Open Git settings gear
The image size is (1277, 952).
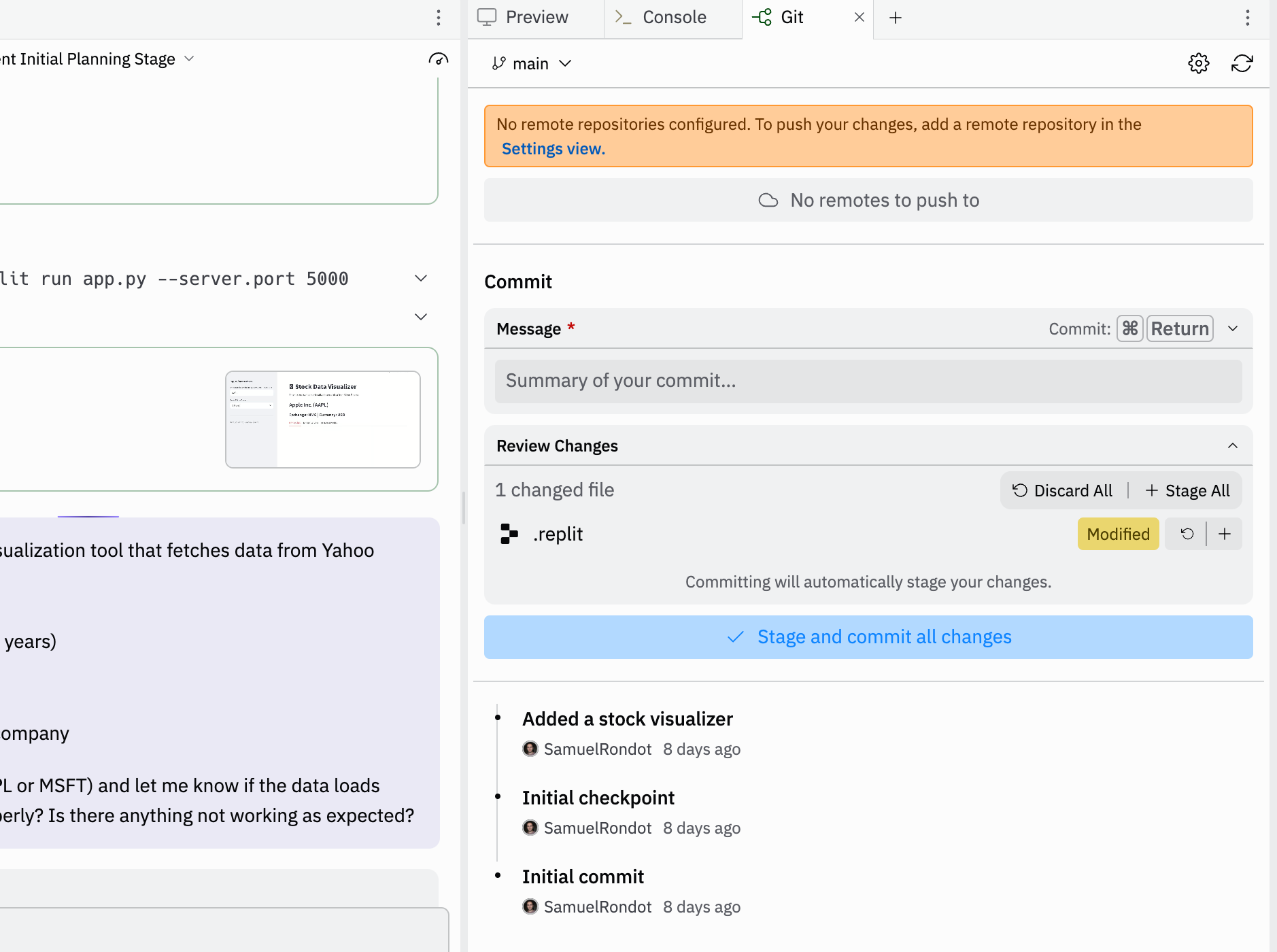tap(1199, 63)
